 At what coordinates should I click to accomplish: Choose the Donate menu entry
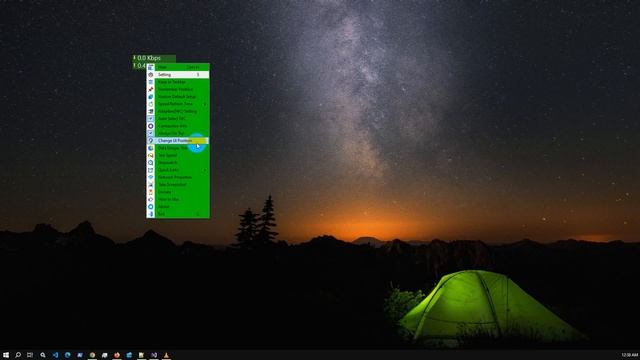coord(178,192)
